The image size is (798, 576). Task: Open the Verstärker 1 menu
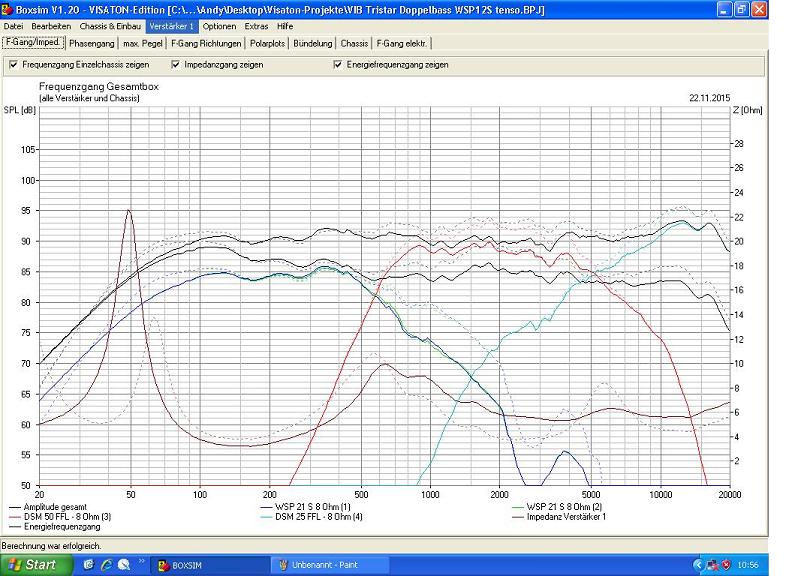coord(171,26)
